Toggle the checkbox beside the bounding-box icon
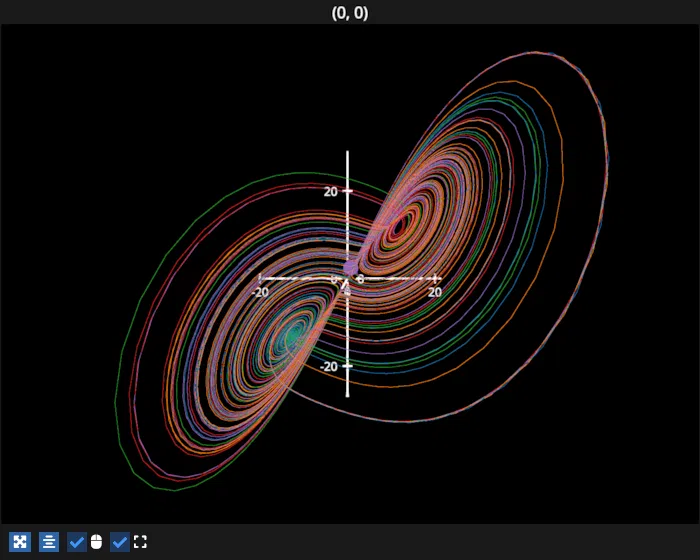Screen dimensions: 700x560 click(120, 542)
